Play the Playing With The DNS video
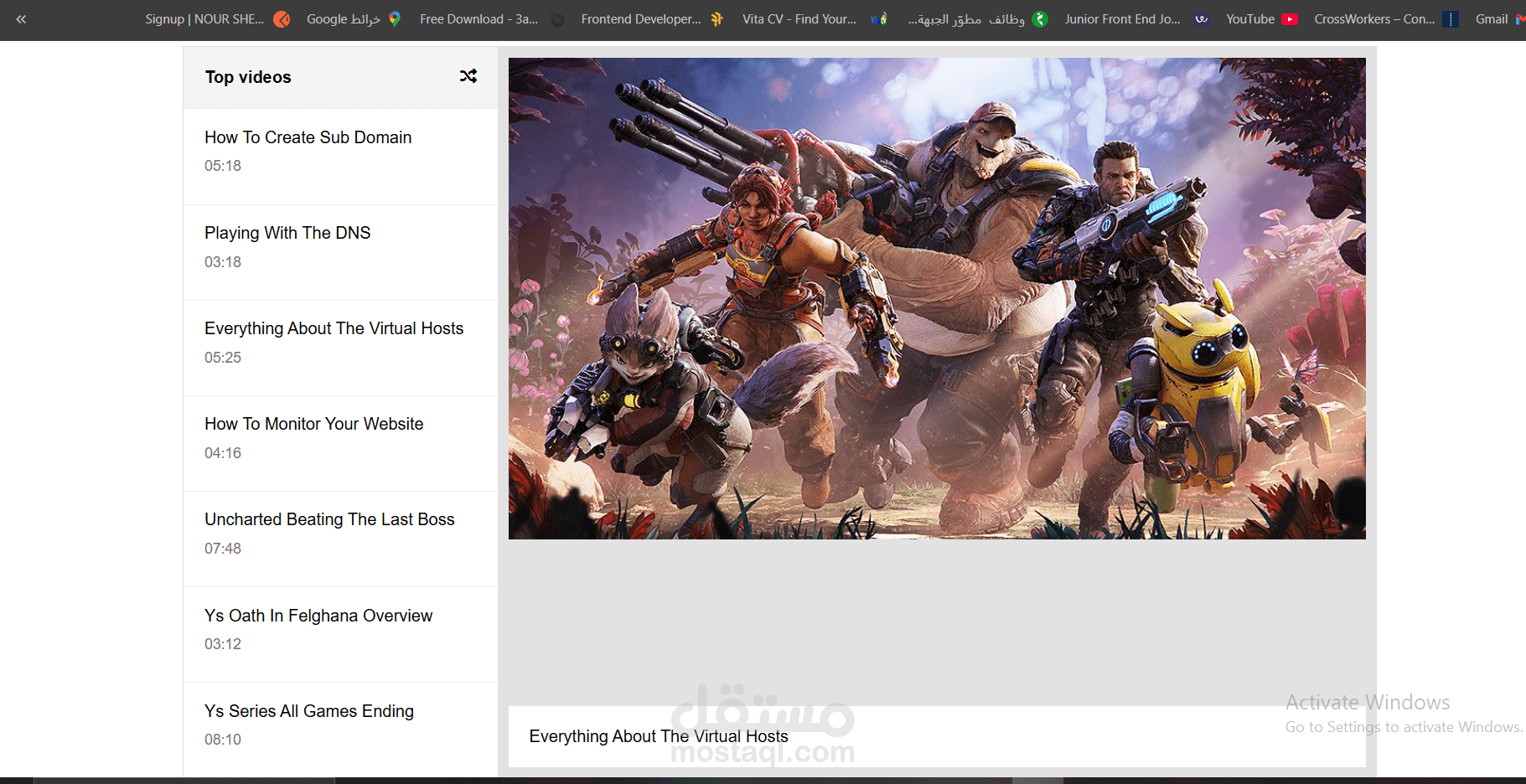 pyautogui.click(x=340, y=252)
